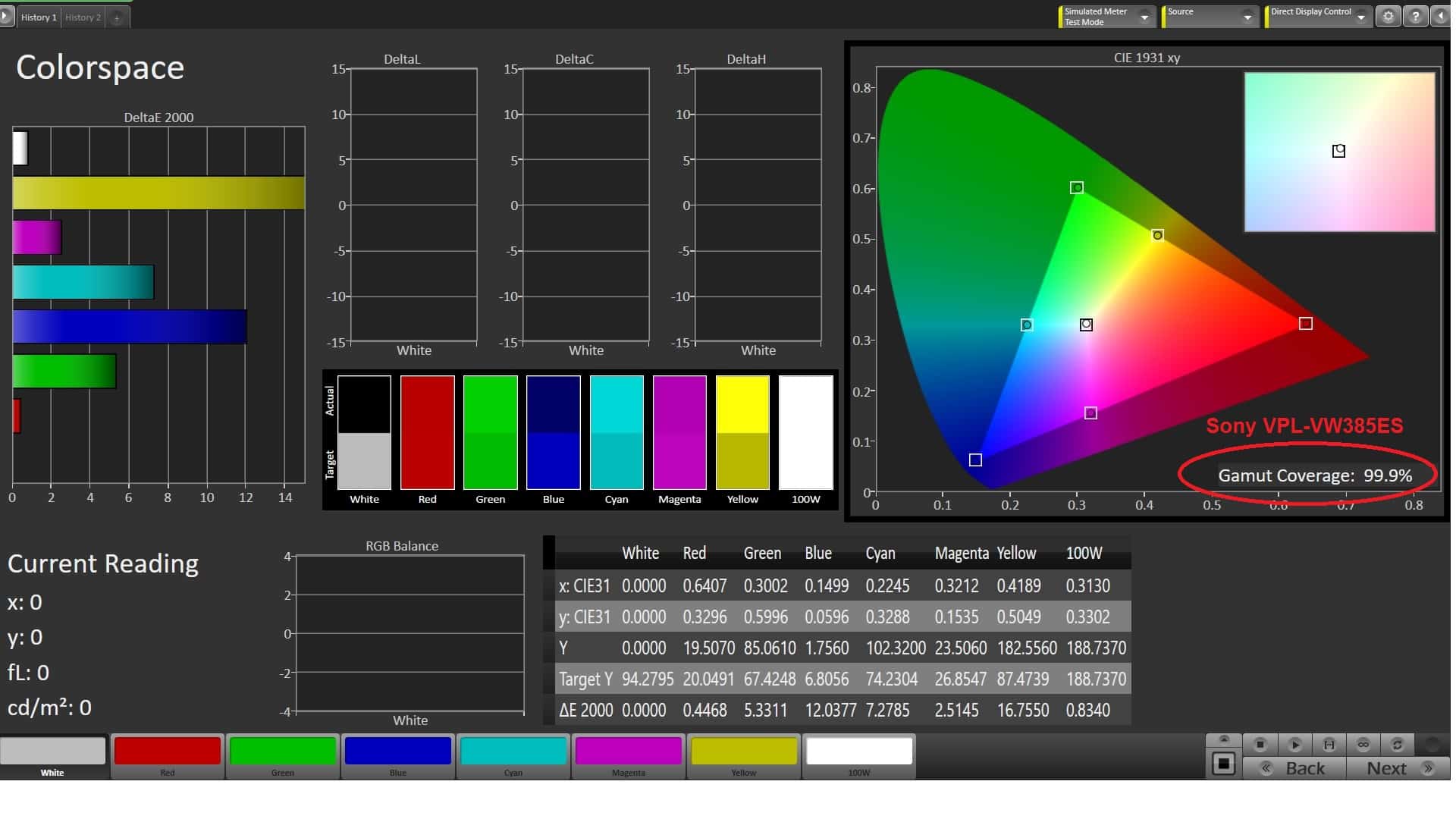Open the Source dropdown
1456x819 pixels.
pos(1210,17)
